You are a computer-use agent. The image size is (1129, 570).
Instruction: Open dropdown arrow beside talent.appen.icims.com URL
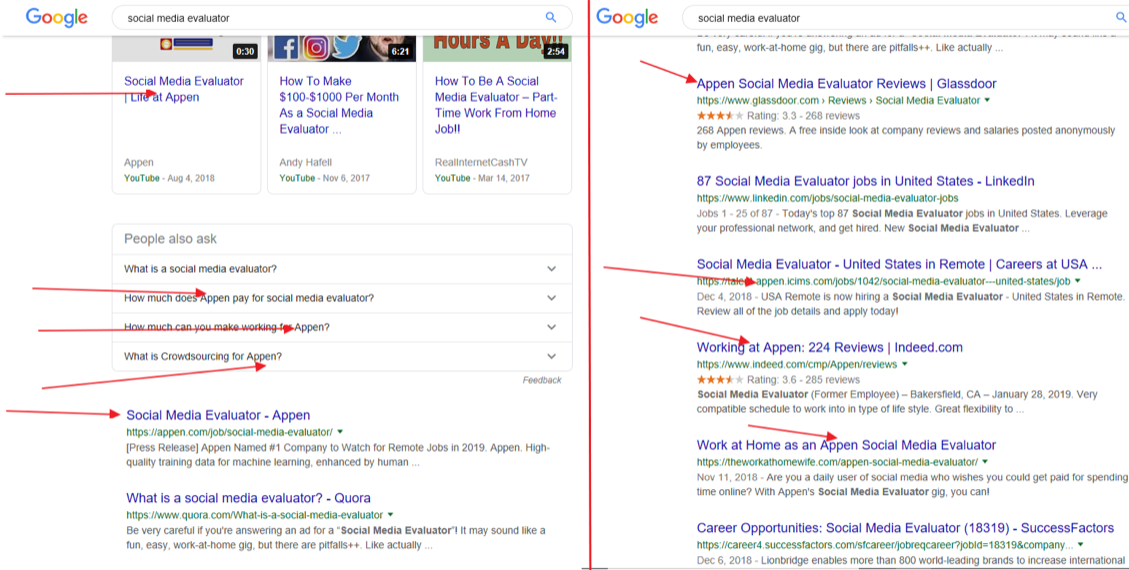point(1078,281)
